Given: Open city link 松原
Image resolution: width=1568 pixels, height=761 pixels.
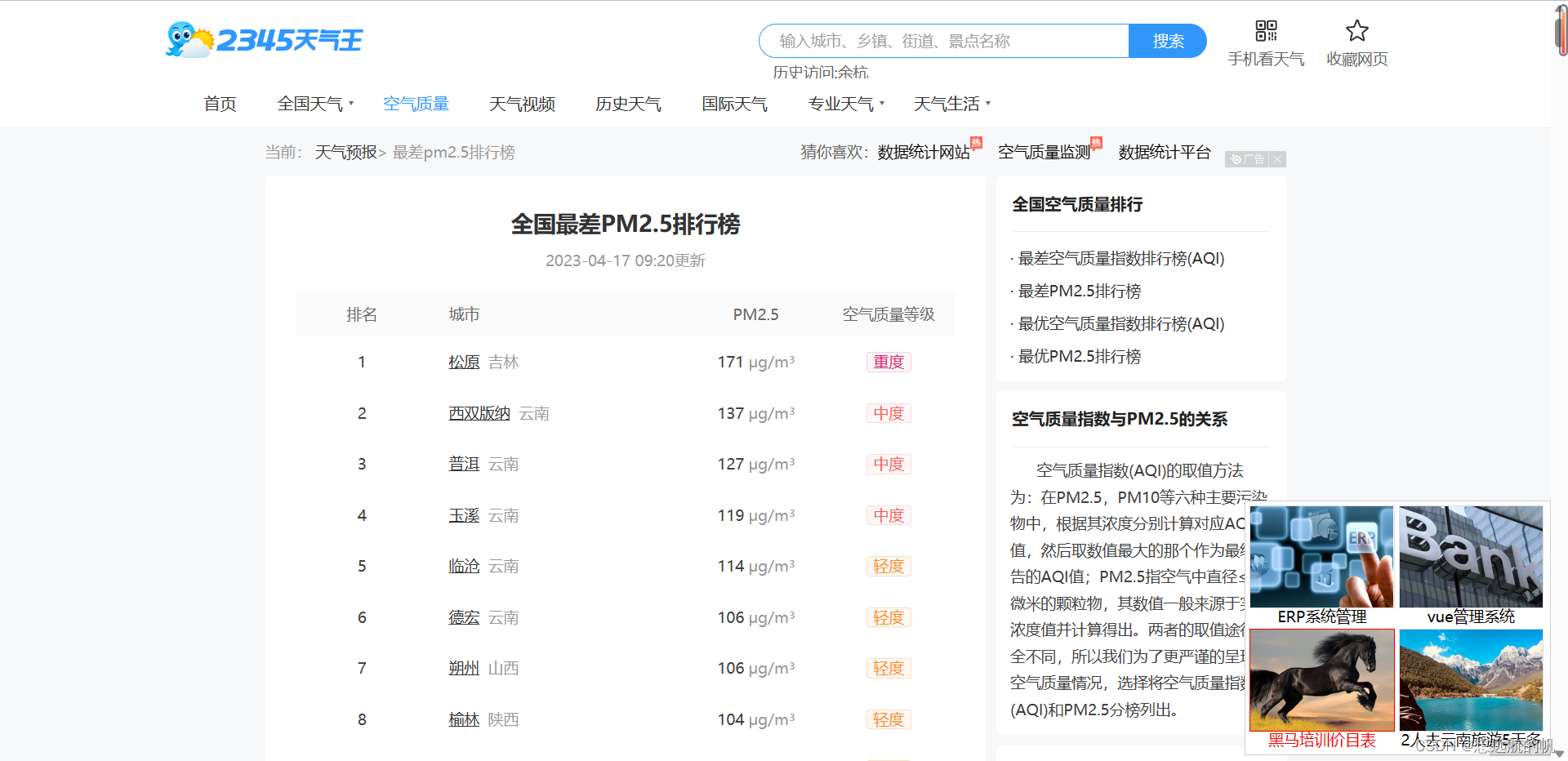Looking at the screenshot, I should tap(464, 362).
